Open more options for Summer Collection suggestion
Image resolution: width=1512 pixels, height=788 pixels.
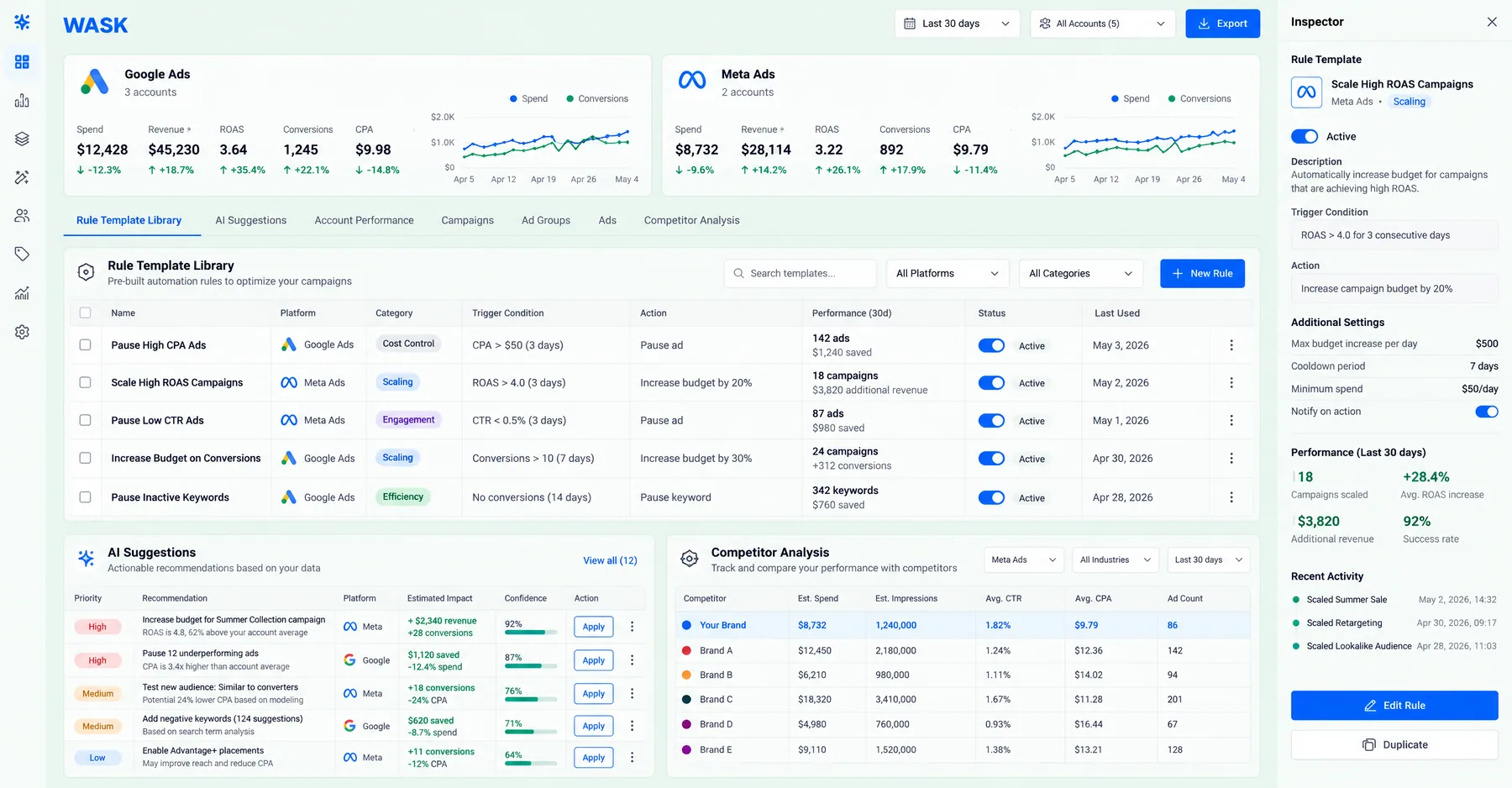tap(632, 627)
